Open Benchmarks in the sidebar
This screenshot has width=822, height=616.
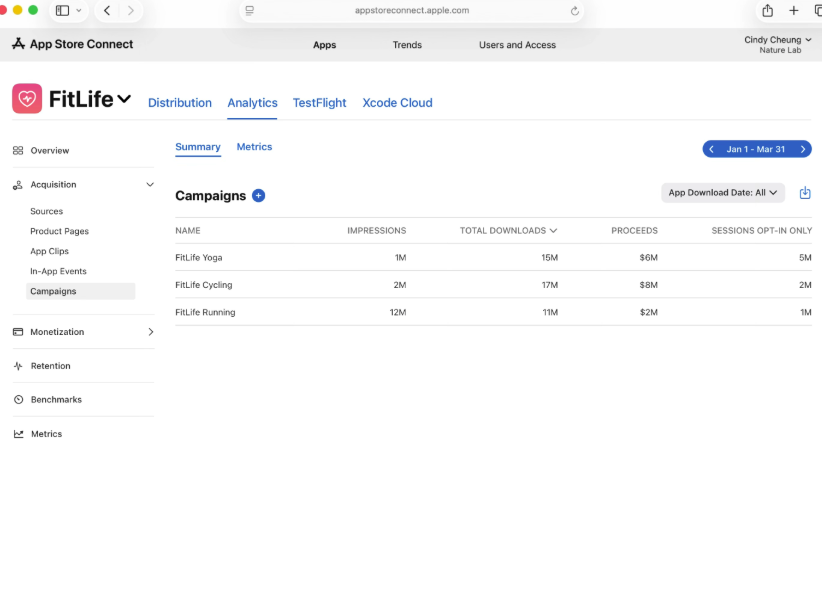tap(56, 399)
